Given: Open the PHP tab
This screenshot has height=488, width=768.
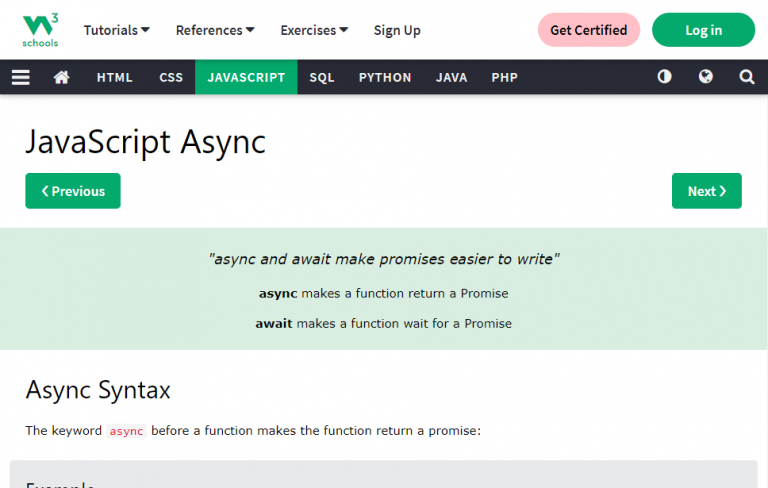Looking at the screenshot, I should pyautogui.click(x=504, y=77).
